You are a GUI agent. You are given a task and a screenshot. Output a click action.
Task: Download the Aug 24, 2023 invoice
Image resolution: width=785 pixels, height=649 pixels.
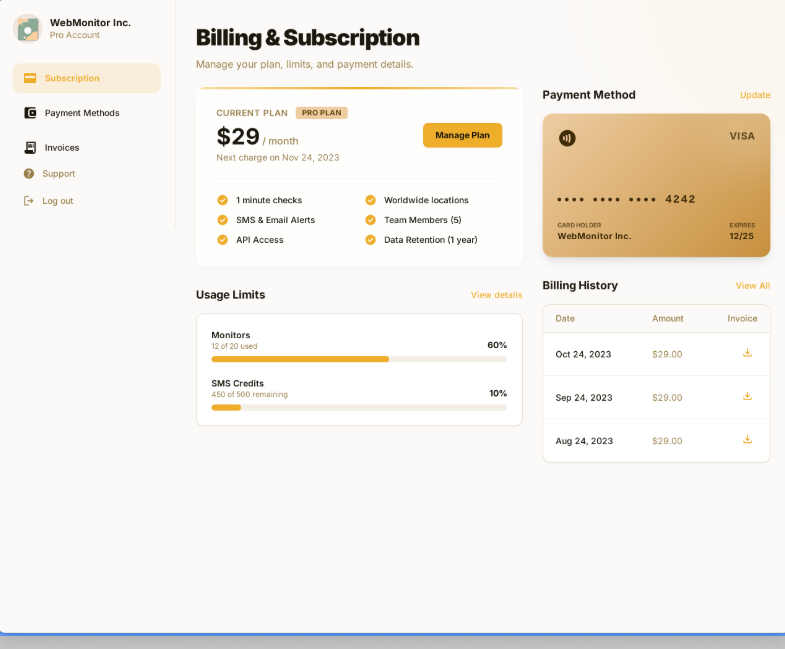pos(747,440)
